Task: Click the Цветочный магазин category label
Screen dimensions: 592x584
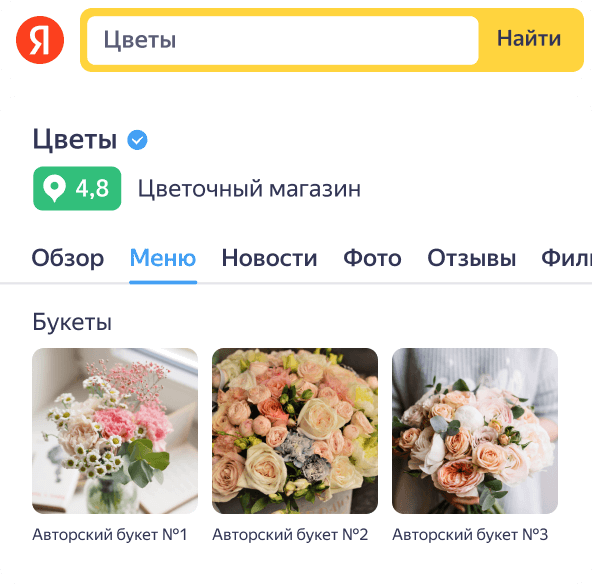Action: point(249,188)
